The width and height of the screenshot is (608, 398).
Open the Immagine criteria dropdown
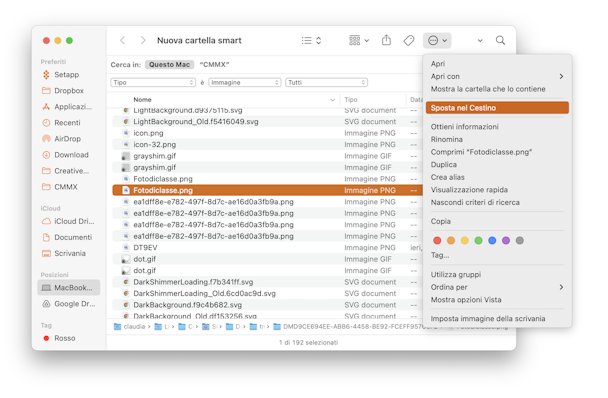pyautogui.click(x=245, y=82)
